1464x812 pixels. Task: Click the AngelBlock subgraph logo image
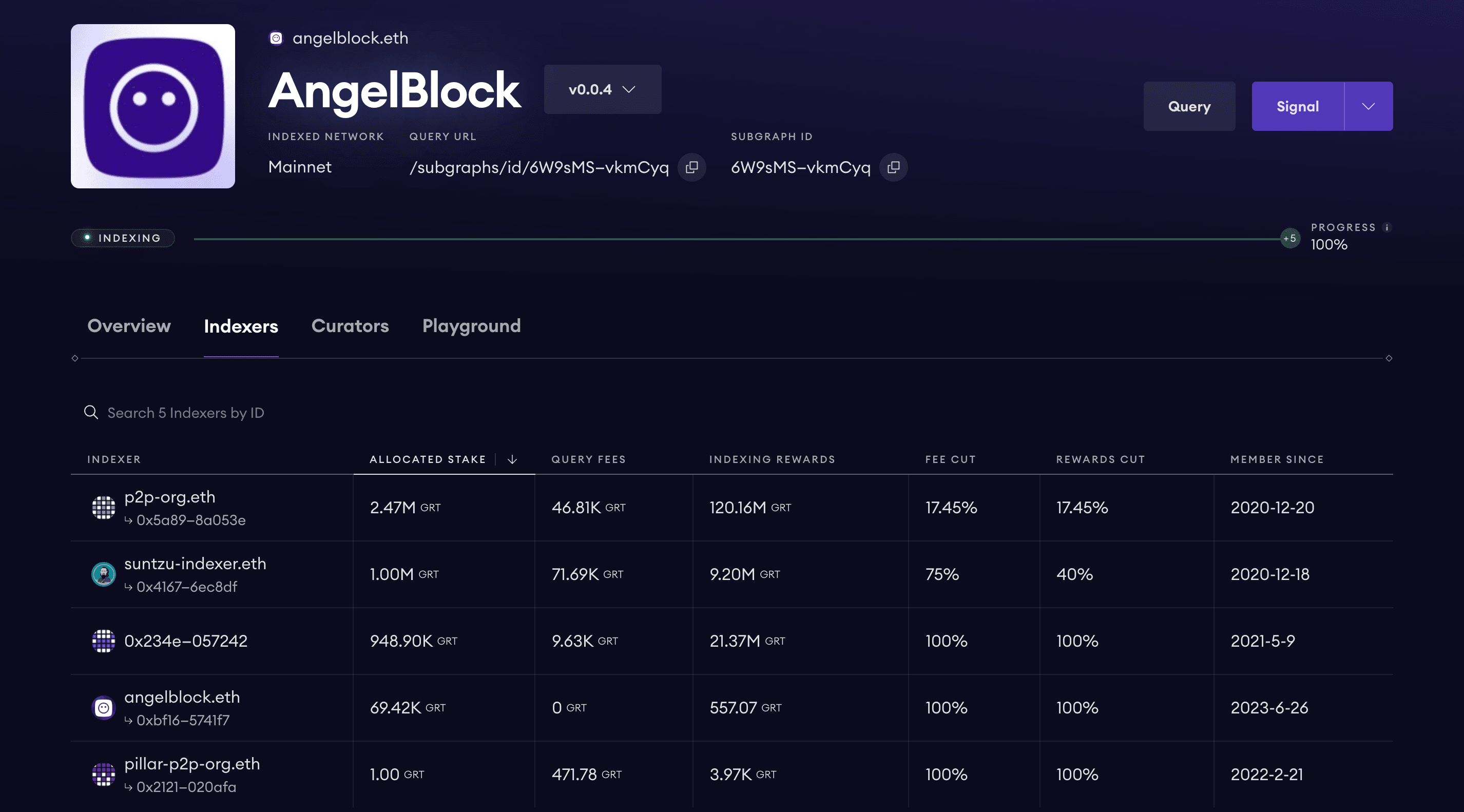coord(153,106)
